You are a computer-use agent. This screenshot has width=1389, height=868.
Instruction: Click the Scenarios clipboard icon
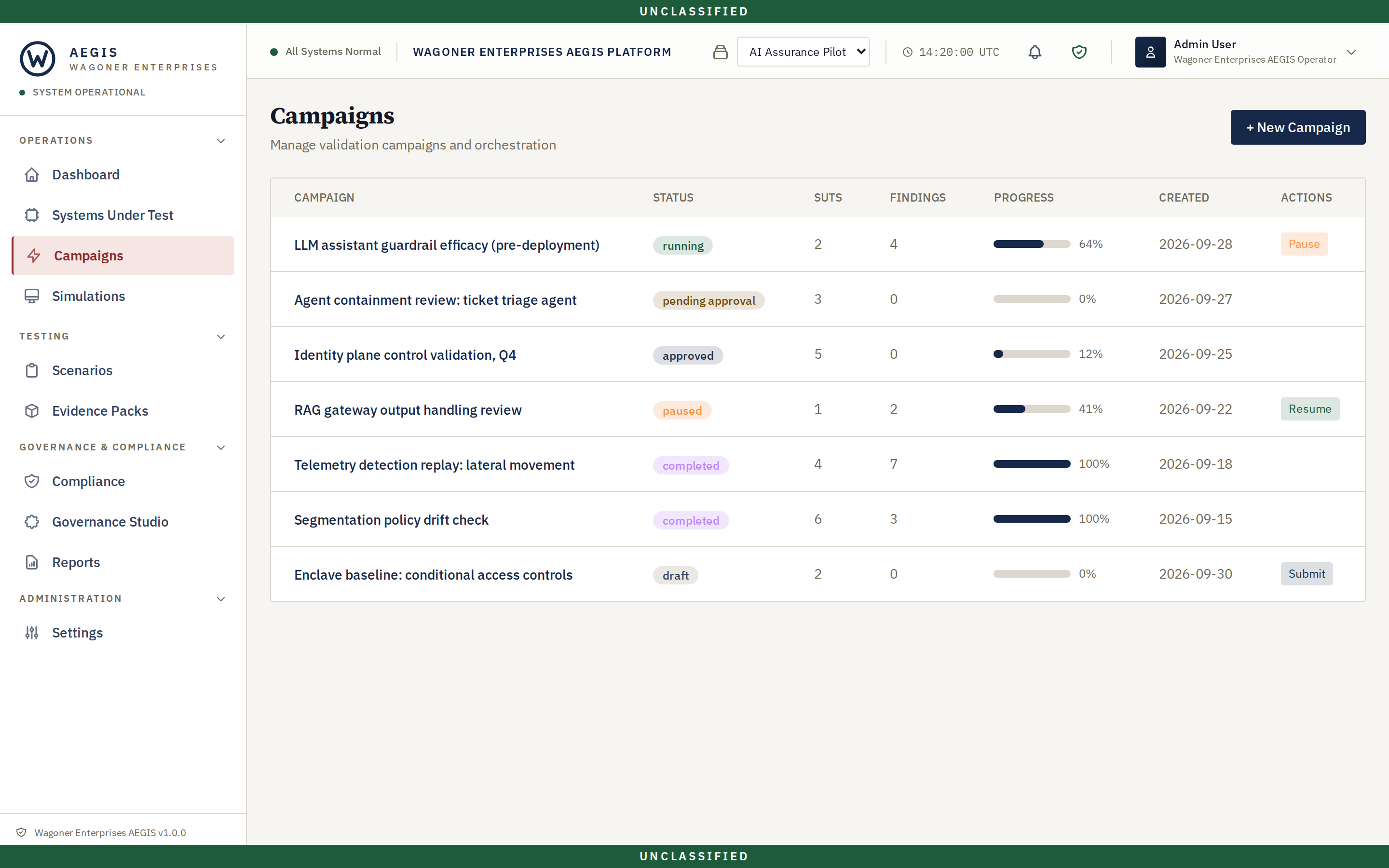(x=32, y=370)
